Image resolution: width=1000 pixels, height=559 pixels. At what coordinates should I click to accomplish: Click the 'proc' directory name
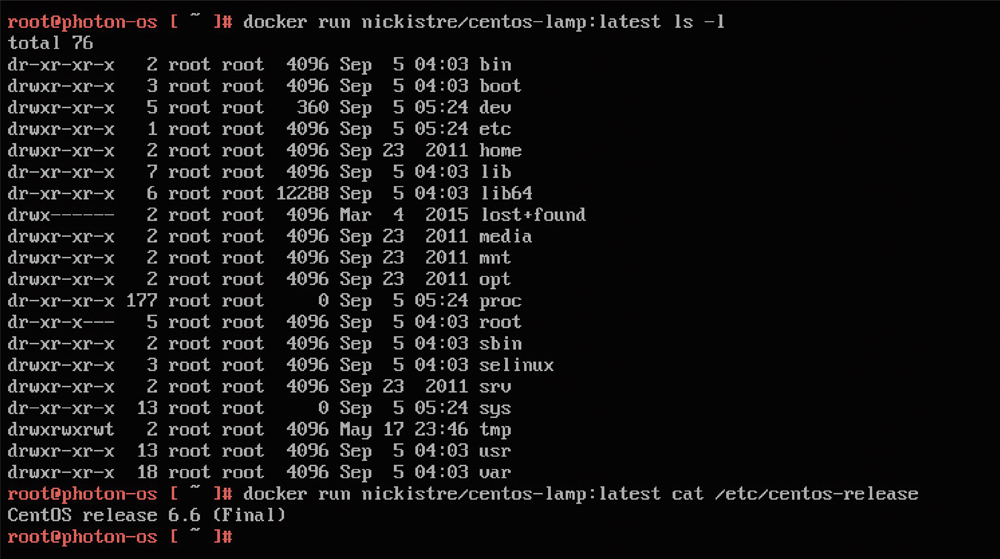coord(500,301)
